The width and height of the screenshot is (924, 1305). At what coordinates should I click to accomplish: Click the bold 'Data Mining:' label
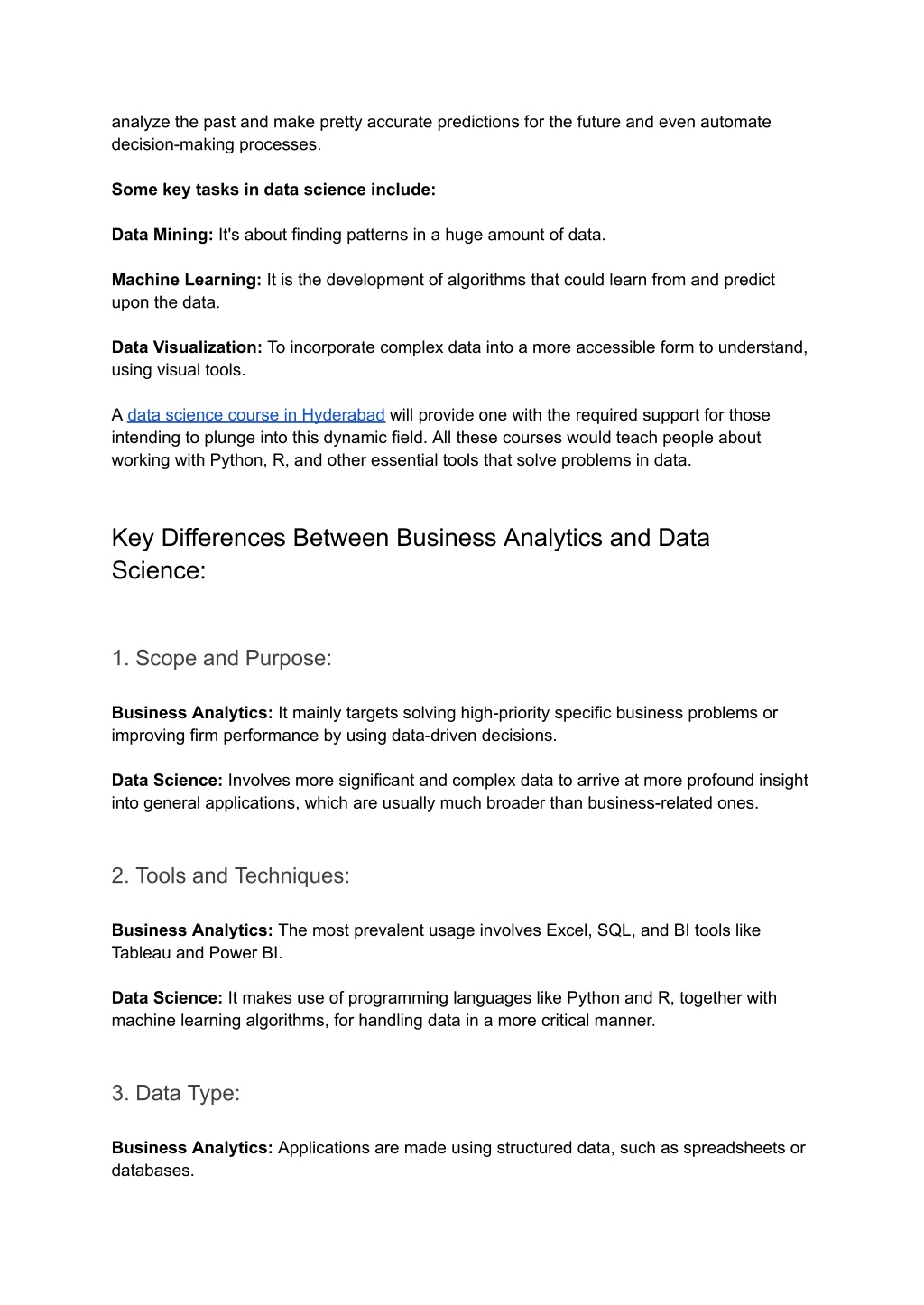tap(162, 235)
